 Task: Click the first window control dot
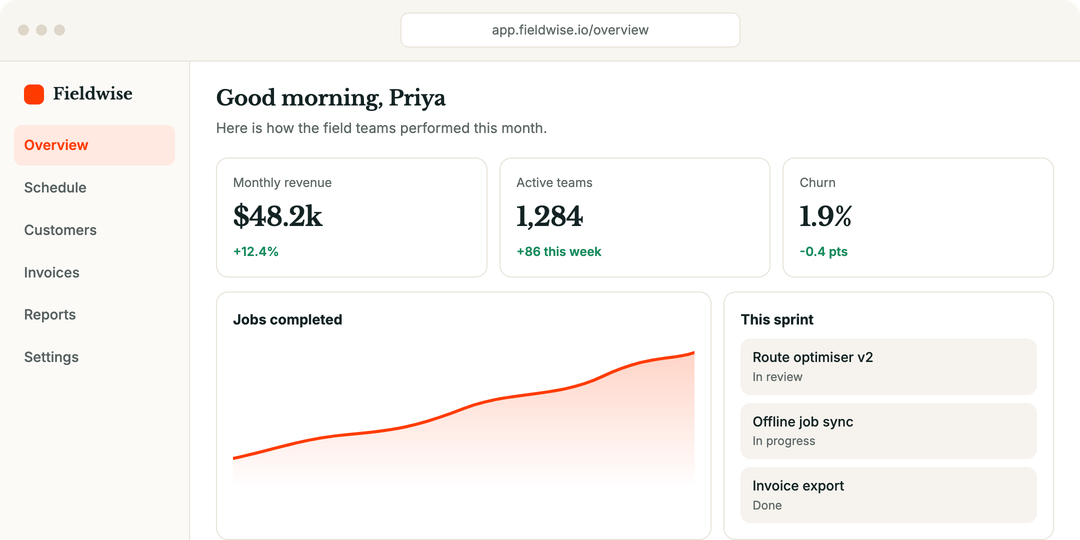pos(23,30)
